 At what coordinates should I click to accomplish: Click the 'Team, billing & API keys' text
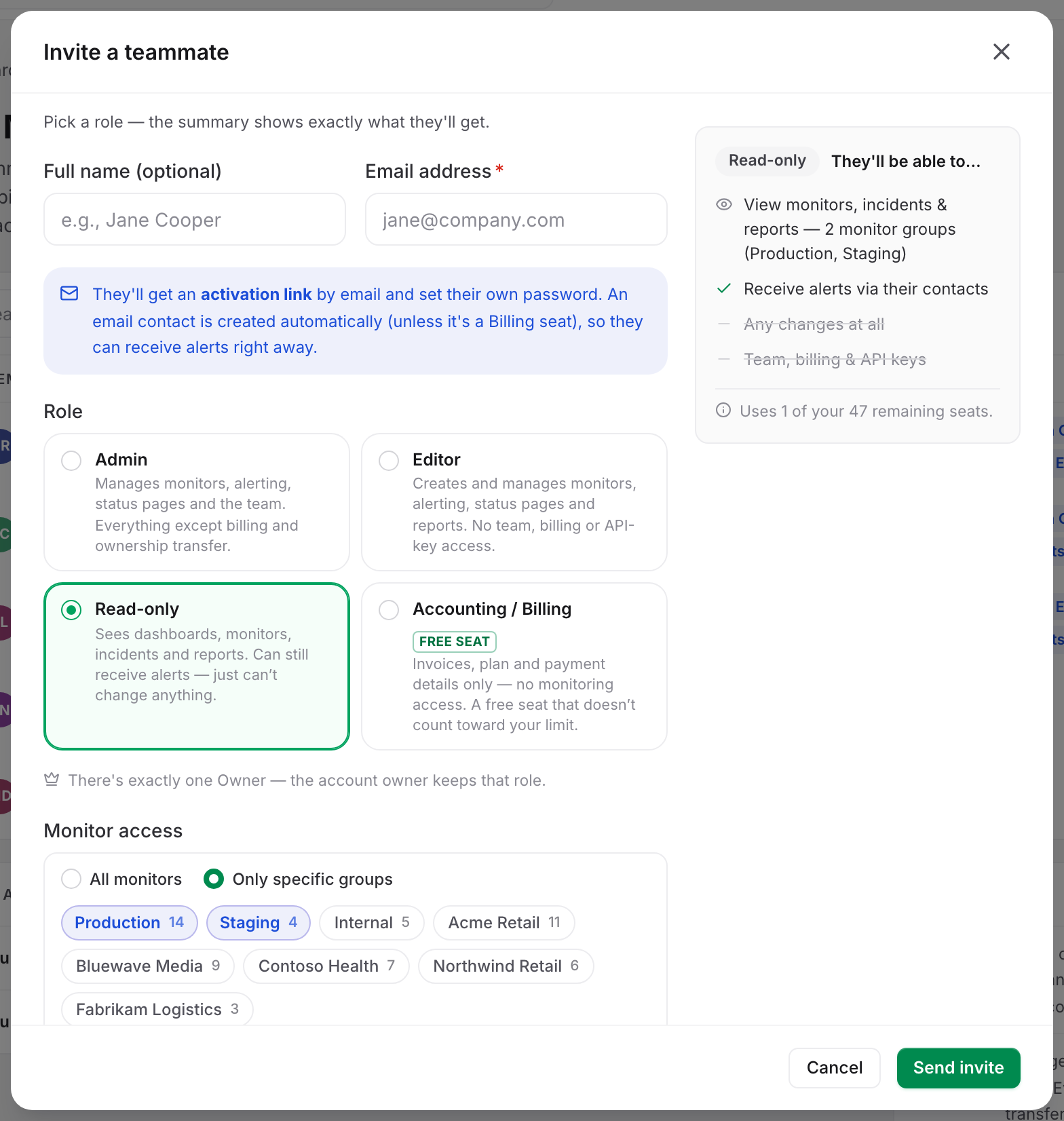coord(835,360)
